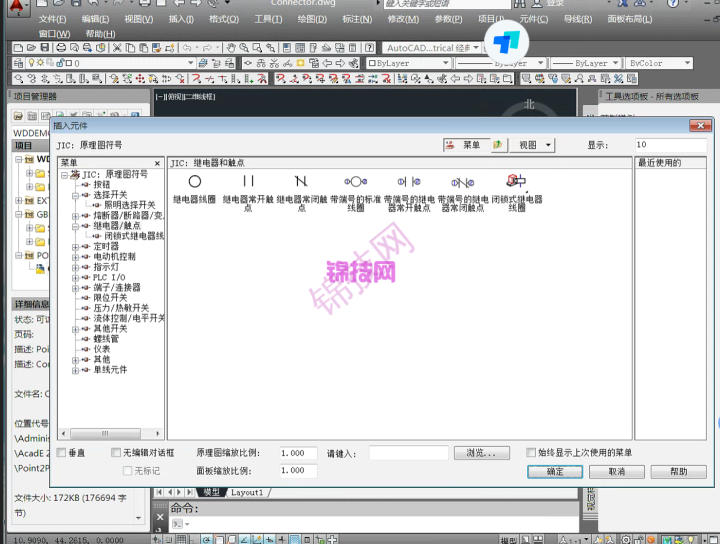The height and width of the screenshot is (544, 720).
Task: Expand the 定时器 tree node
Action: 75,247
